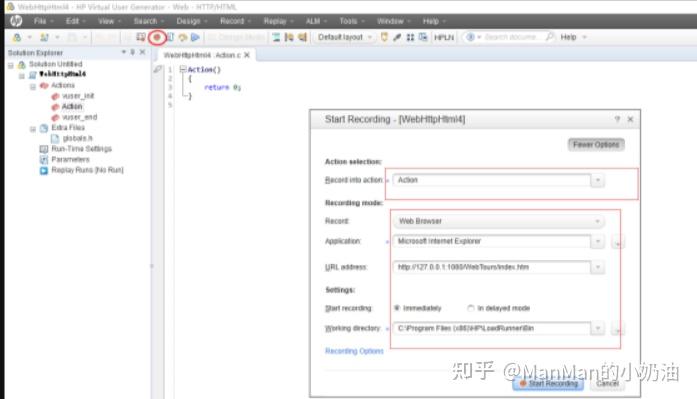Select vuser_init action in tree
Image resolution: width=697 pixels, height=399 pixels.
[78, 96]
